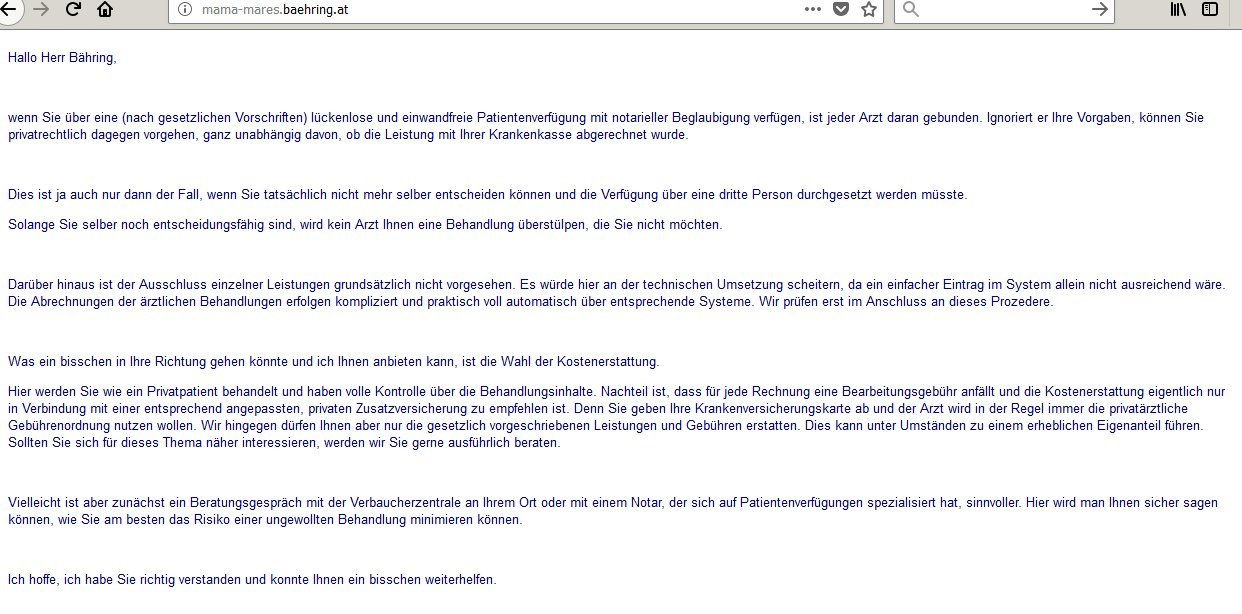This screenshot has height=614, width=1242.
Task: Bookmark this page with the star
Action: (869, 9)
